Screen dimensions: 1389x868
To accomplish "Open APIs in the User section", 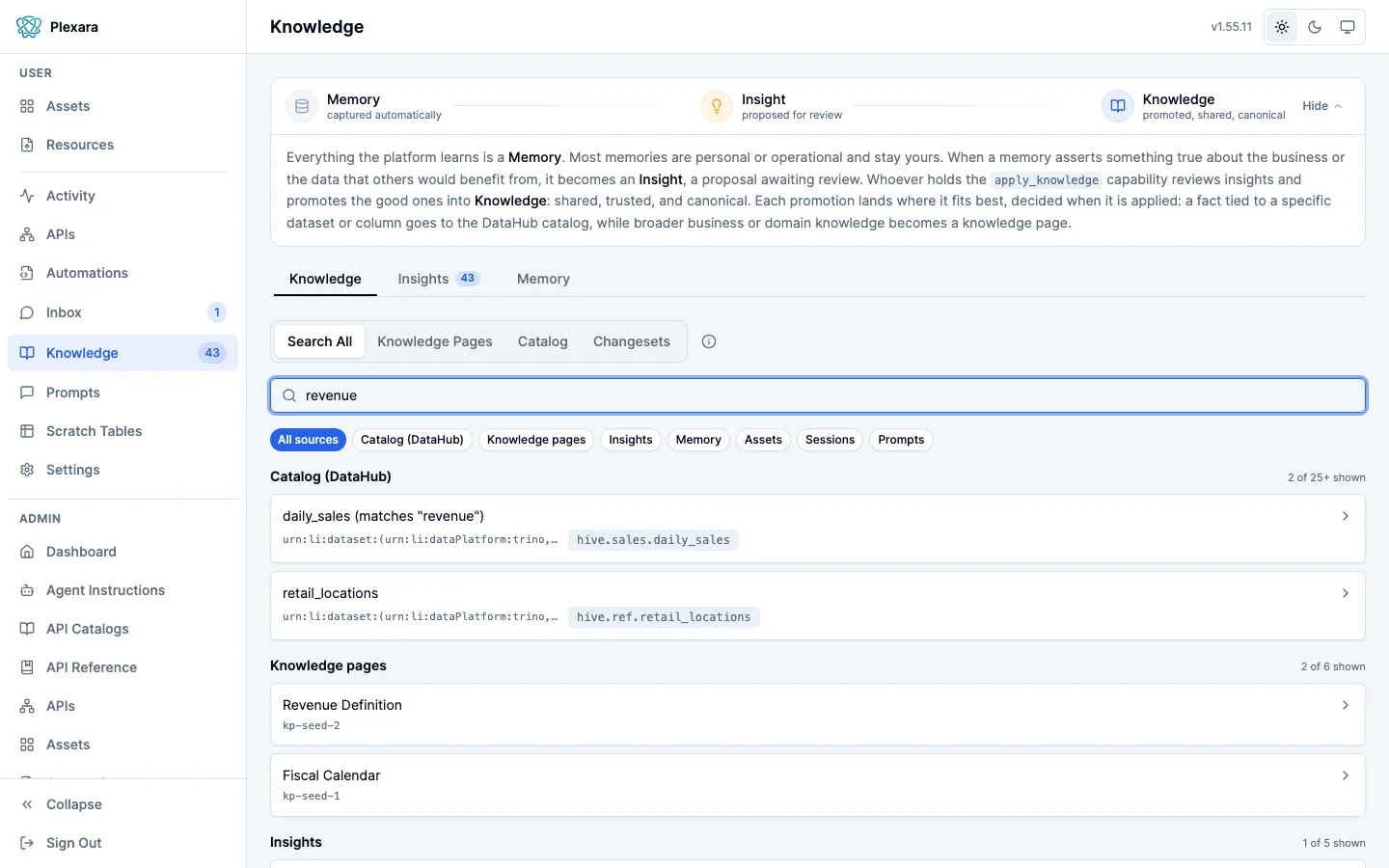I will pyautogui.click(x=123, y=234).
